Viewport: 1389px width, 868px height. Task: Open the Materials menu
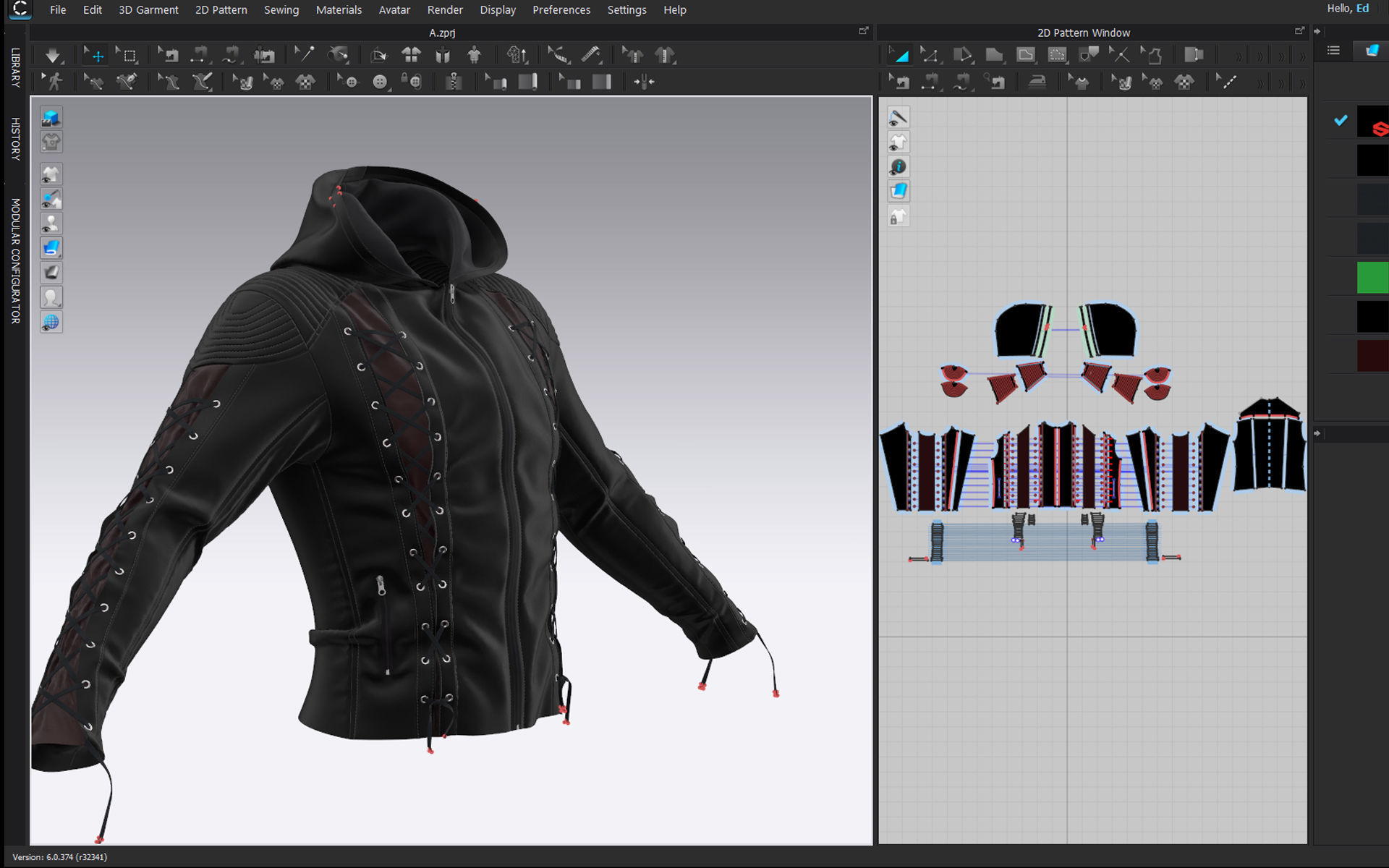coord(339,10)
